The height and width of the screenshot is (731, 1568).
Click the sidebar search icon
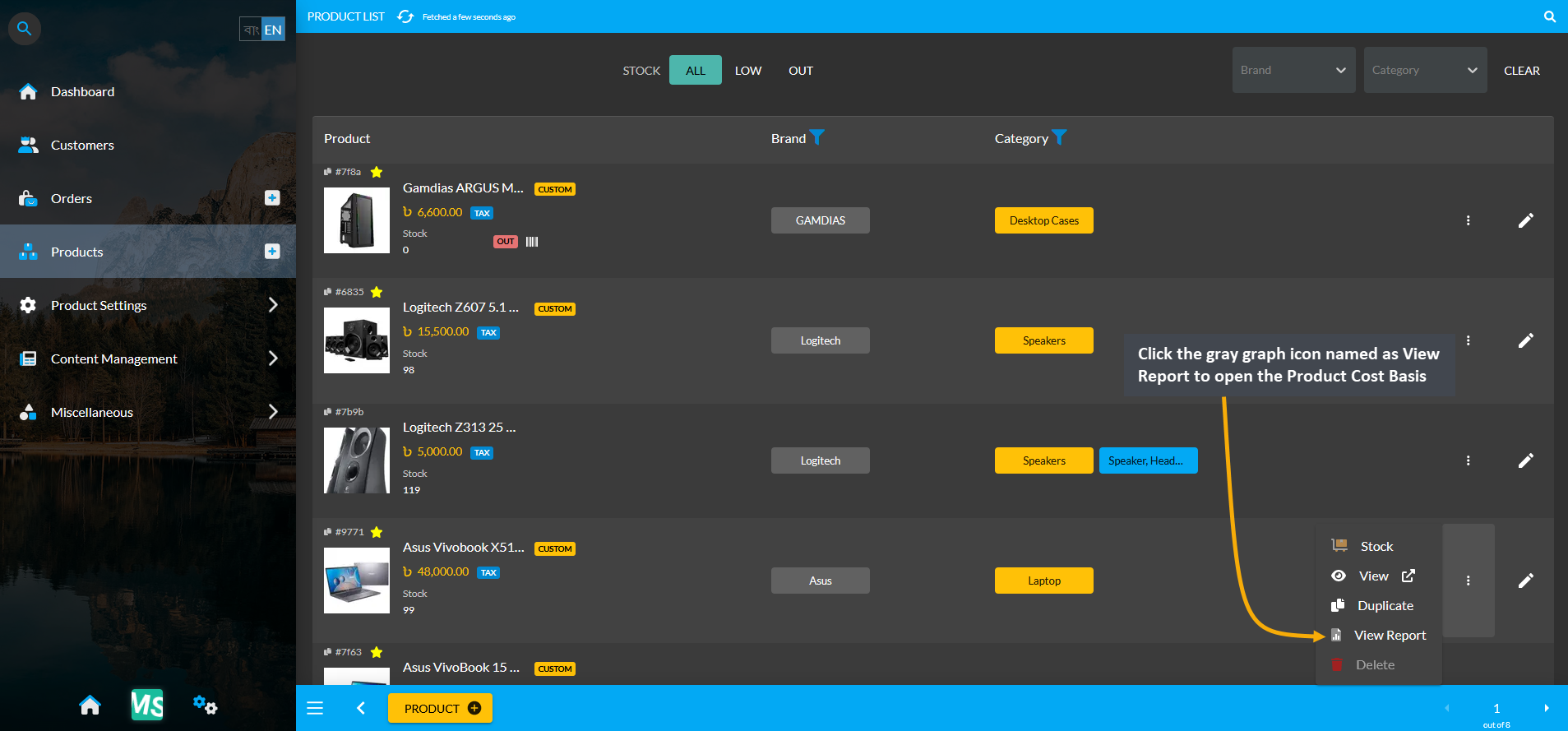click(x=25, y=29)
